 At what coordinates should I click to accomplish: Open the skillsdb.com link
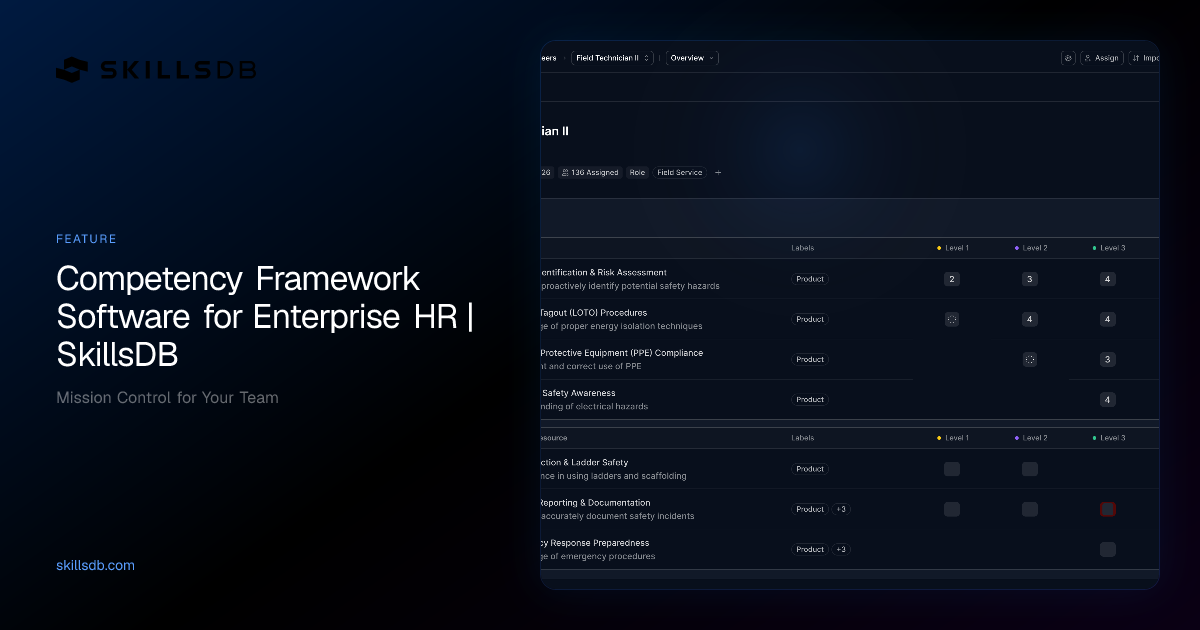(96, 565)
